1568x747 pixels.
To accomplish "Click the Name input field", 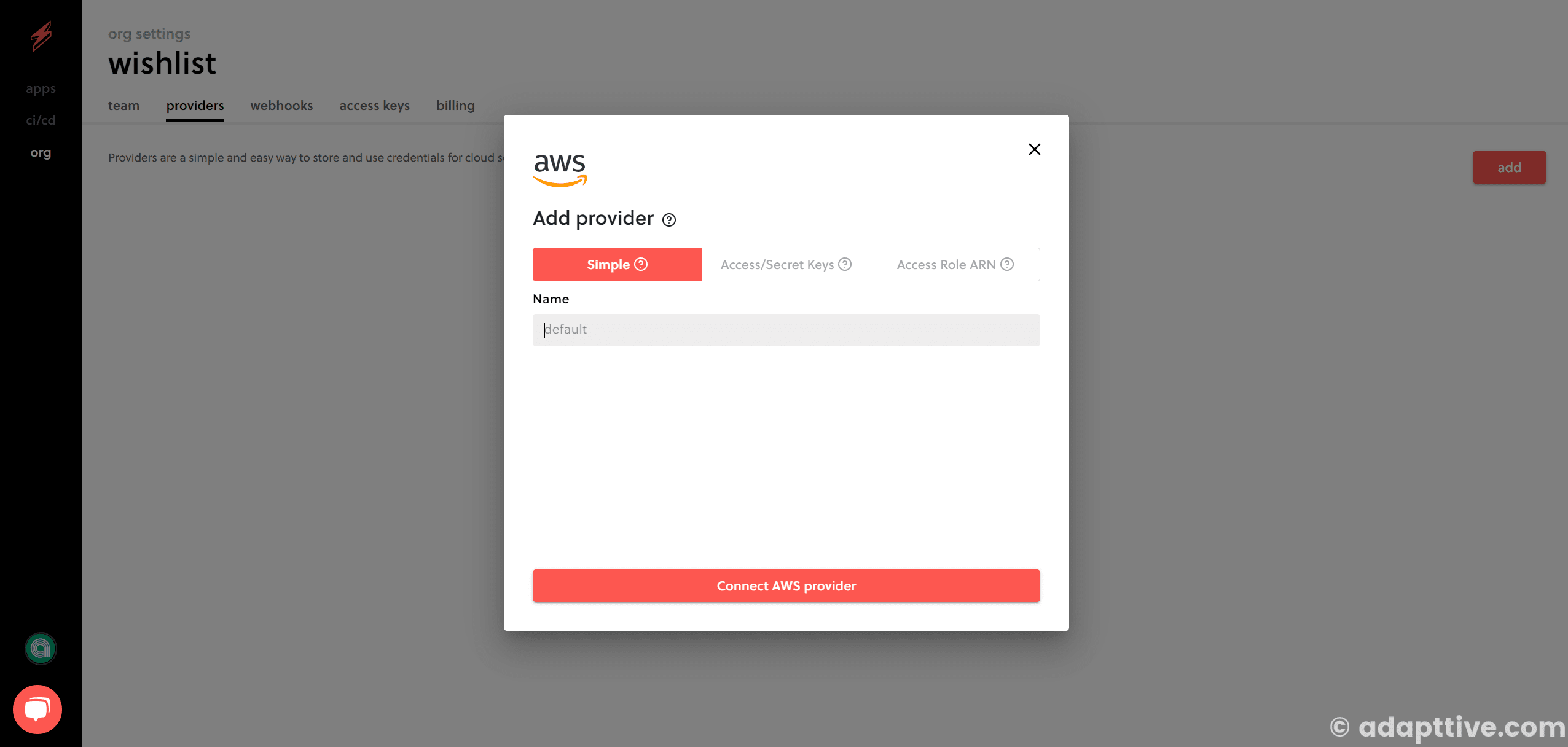I will pyautogui.click(x=786, y=329).
